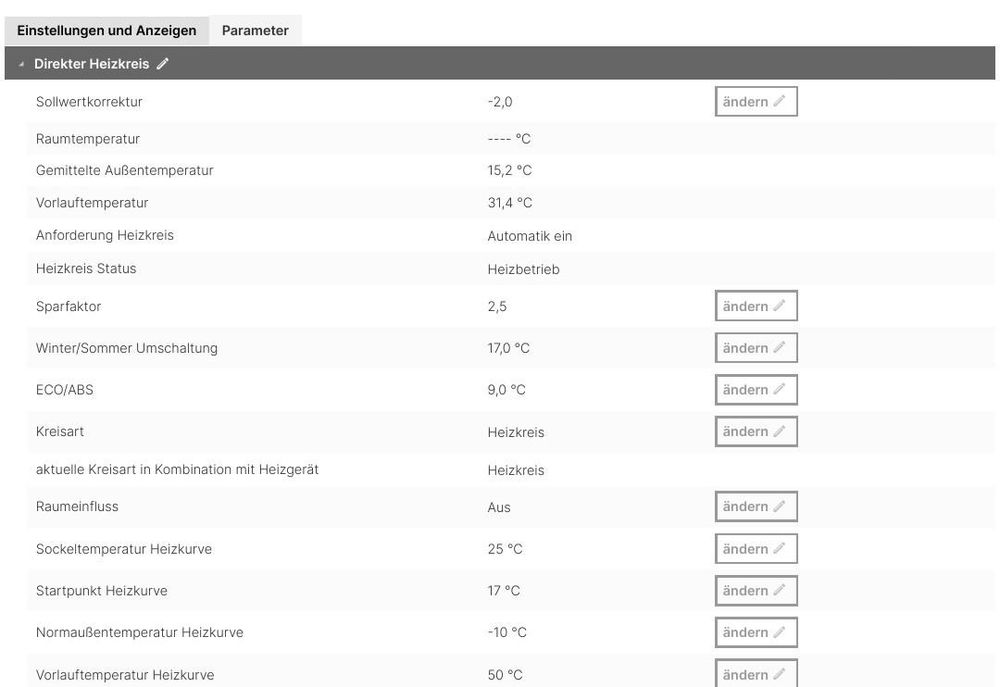Select the Sockeltemperatur value 25 °C
The width and height of the screenshot is (1000, 687).
504,549
